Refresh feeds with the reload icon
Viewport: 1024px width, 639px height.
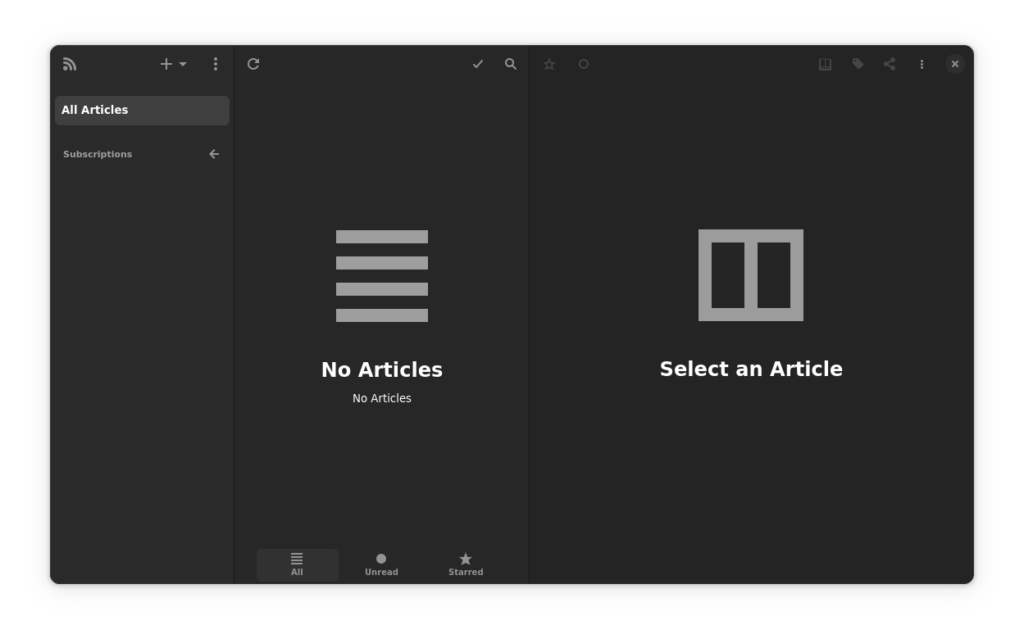(x=253, y=64)
